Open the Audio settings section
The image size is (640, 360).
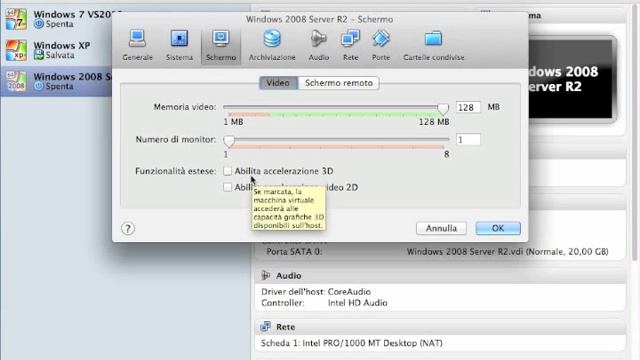tap(318, 45)
